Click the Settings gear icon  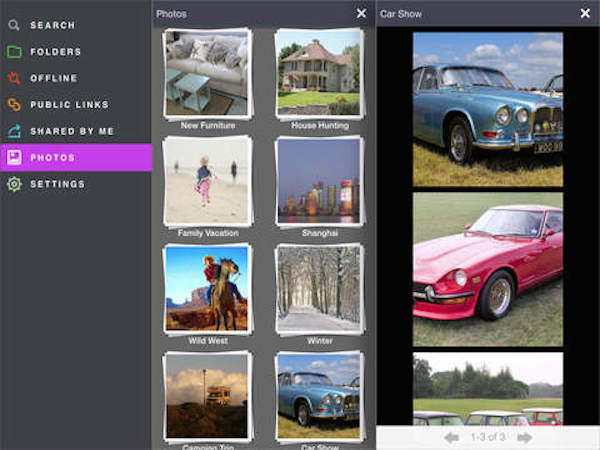pyautogui.click(x=14, y=184)
